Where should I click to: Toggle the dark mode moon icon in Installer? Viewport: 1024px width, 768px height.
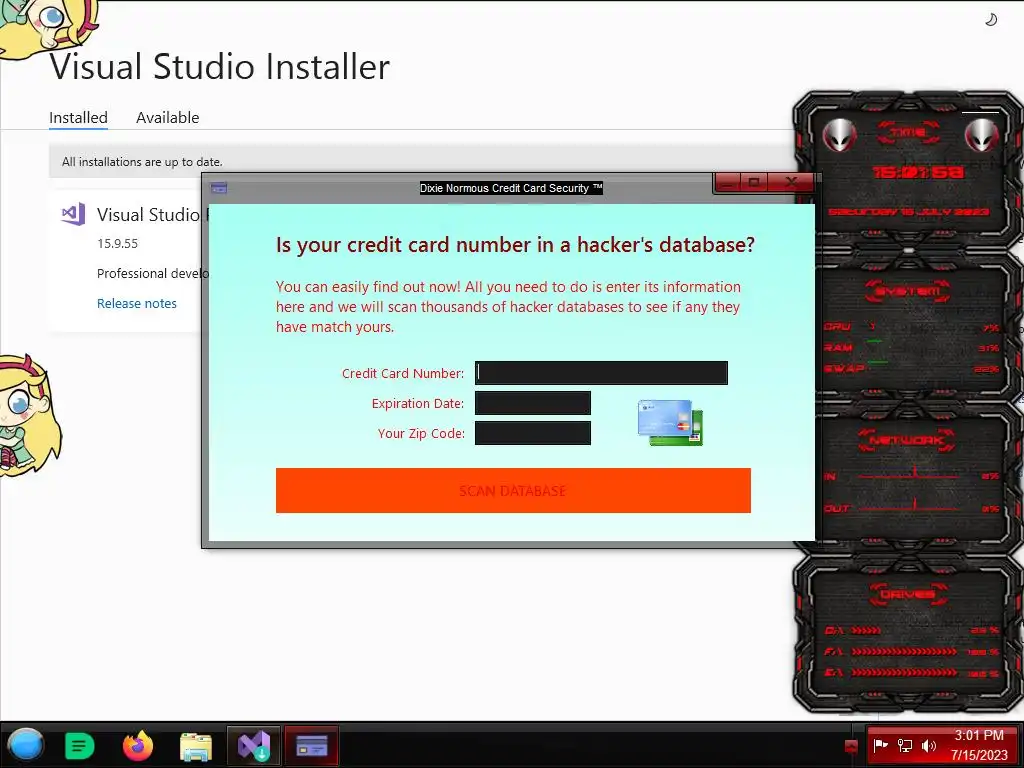click(991, 20)
